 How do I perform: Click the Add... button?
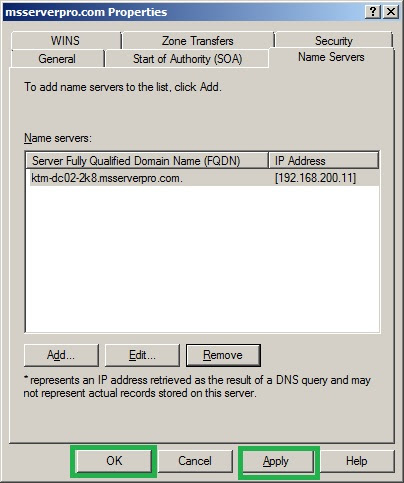[61, 355]
